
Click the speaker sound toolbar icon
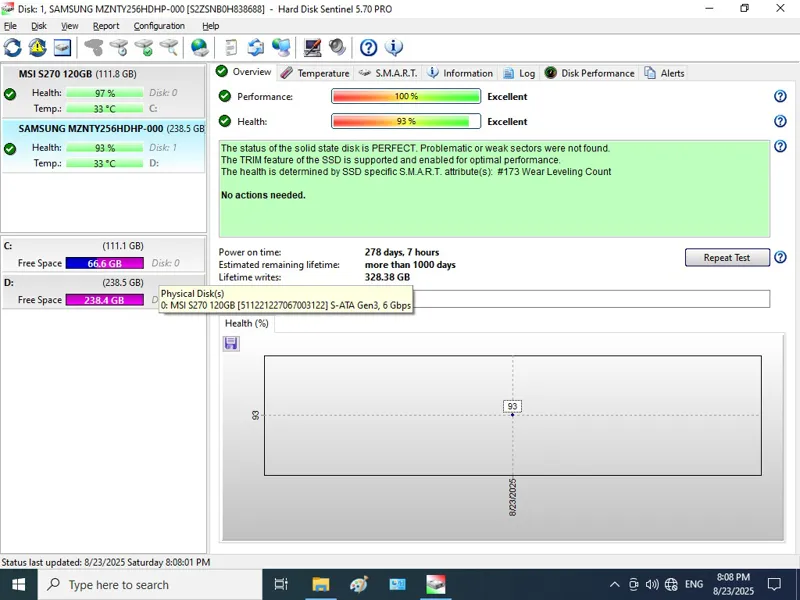pyautogui.click(x=337, y=47)
